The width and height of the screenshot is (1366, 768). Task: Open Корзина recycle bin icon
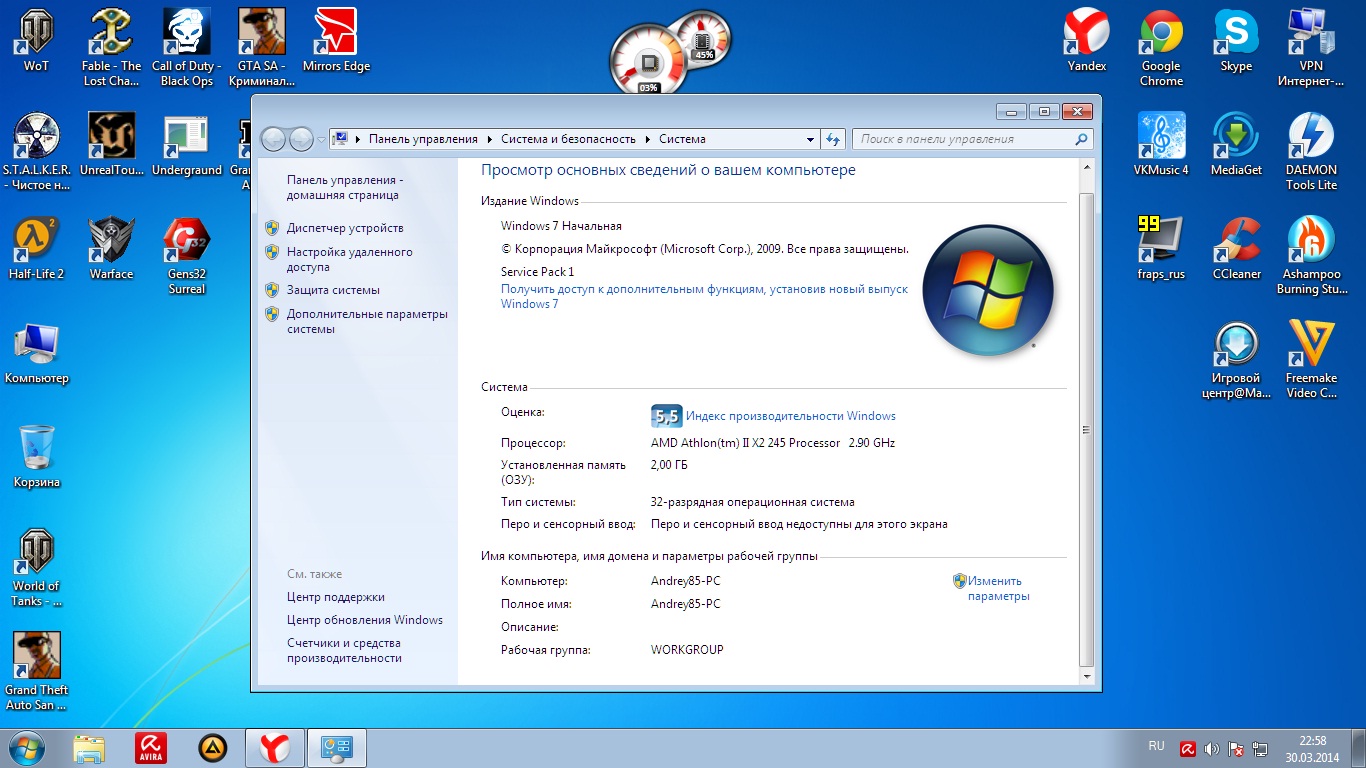(x=36, y=457)
